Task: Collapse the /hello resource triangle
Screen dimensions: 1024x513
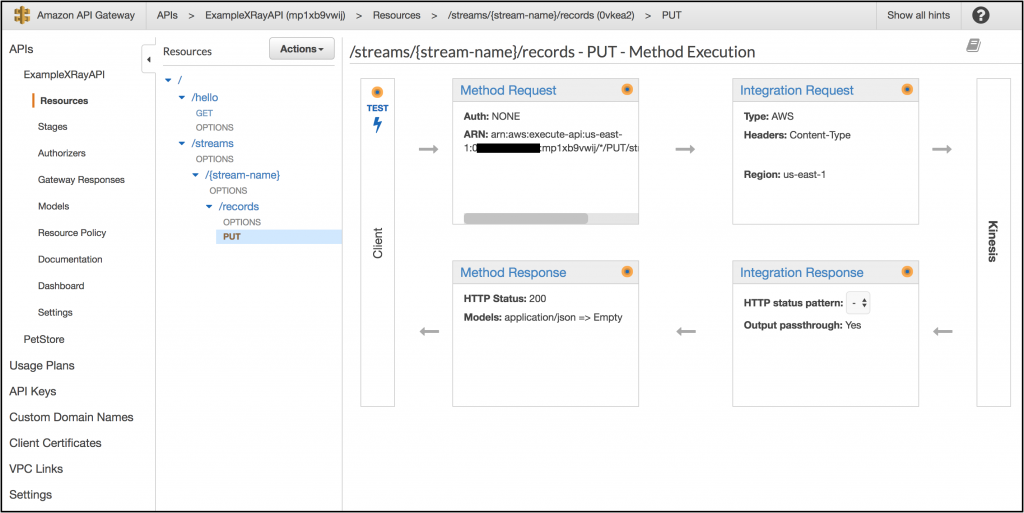Action: click(182, 97)
